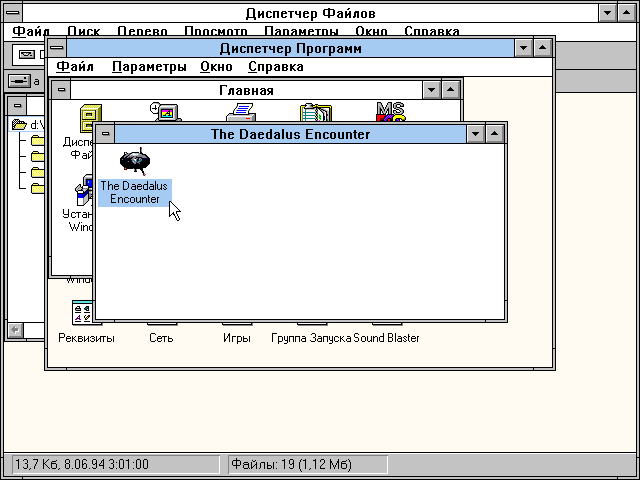Select the Clipboard Viewer icon in Главная
The height and width of the screenshot is (480, 640).
(x=316, y=112)
